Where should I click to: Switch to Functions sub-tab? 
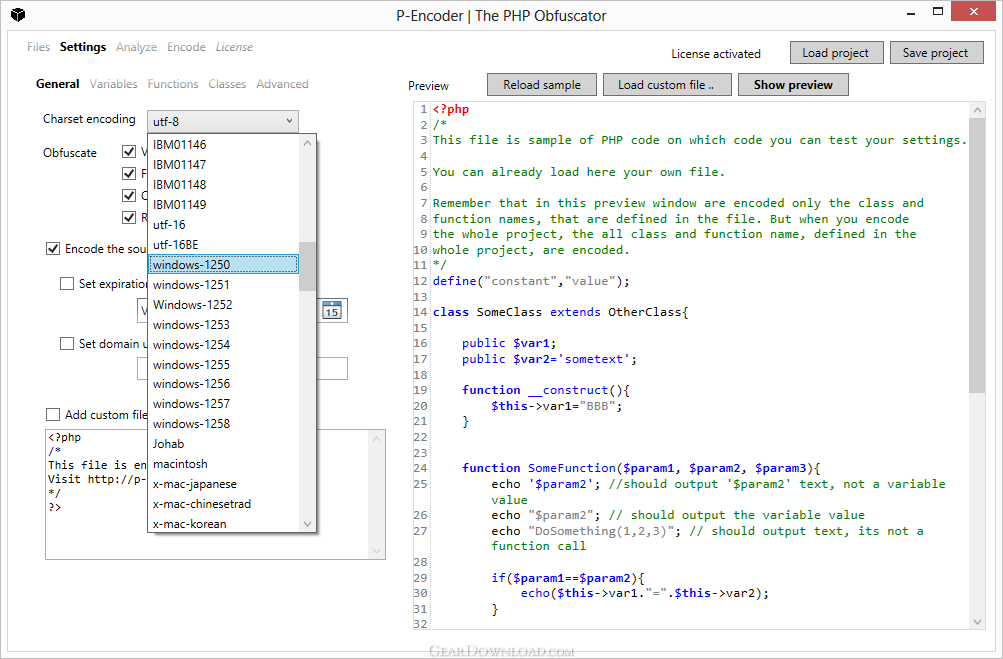(x=173, y=84)
